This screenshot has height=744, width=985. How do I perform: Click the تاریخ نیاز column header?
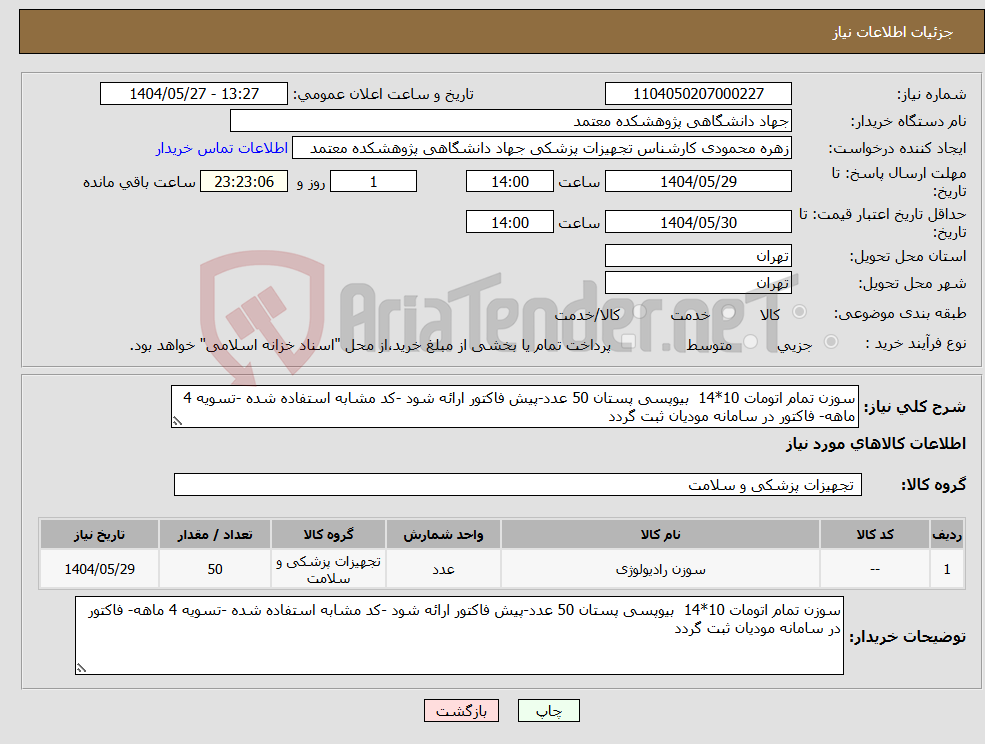[x=99, y=535]
